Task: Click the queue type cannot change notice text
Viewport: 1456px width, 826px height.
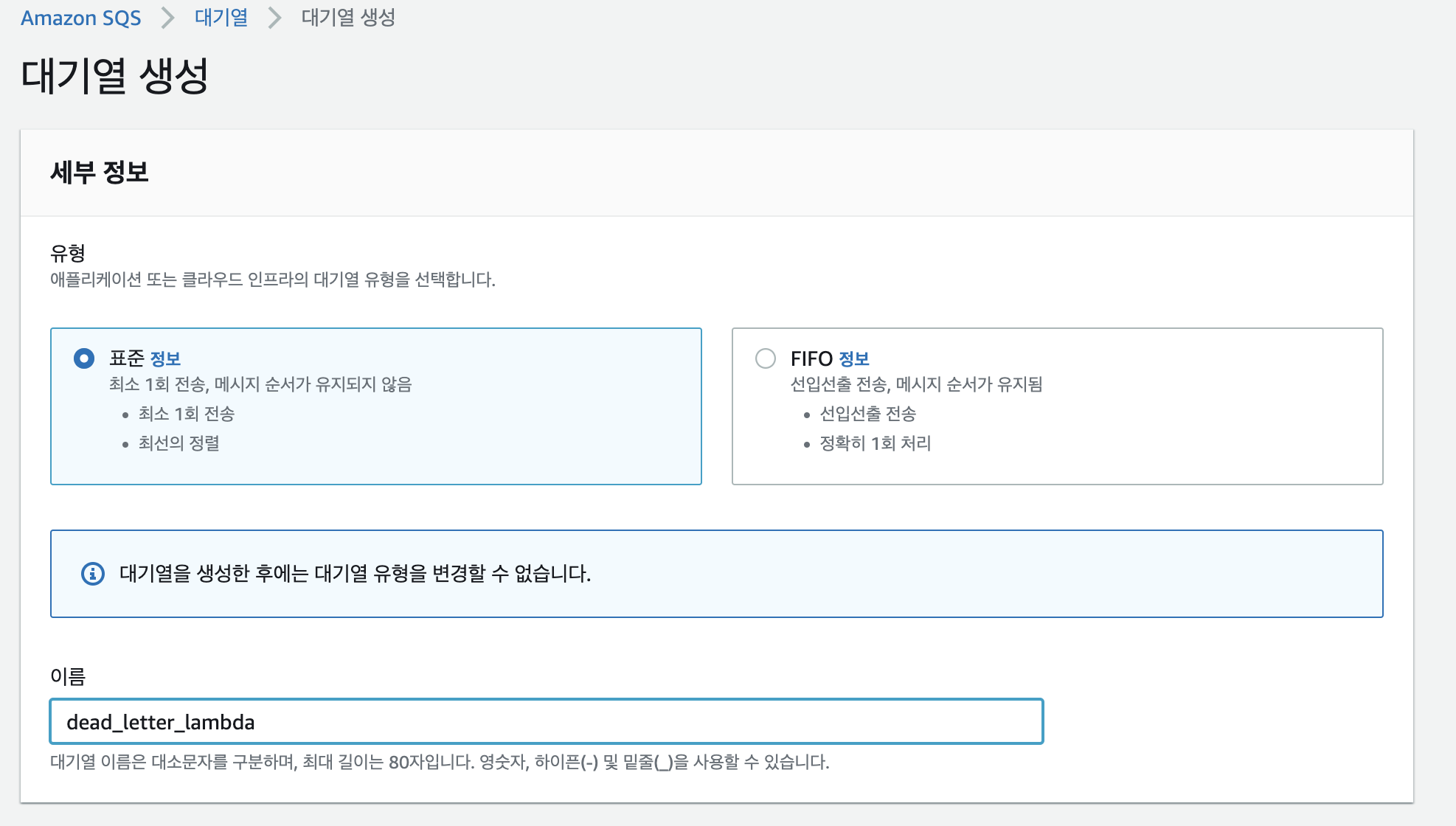Action: coord(356,574)
